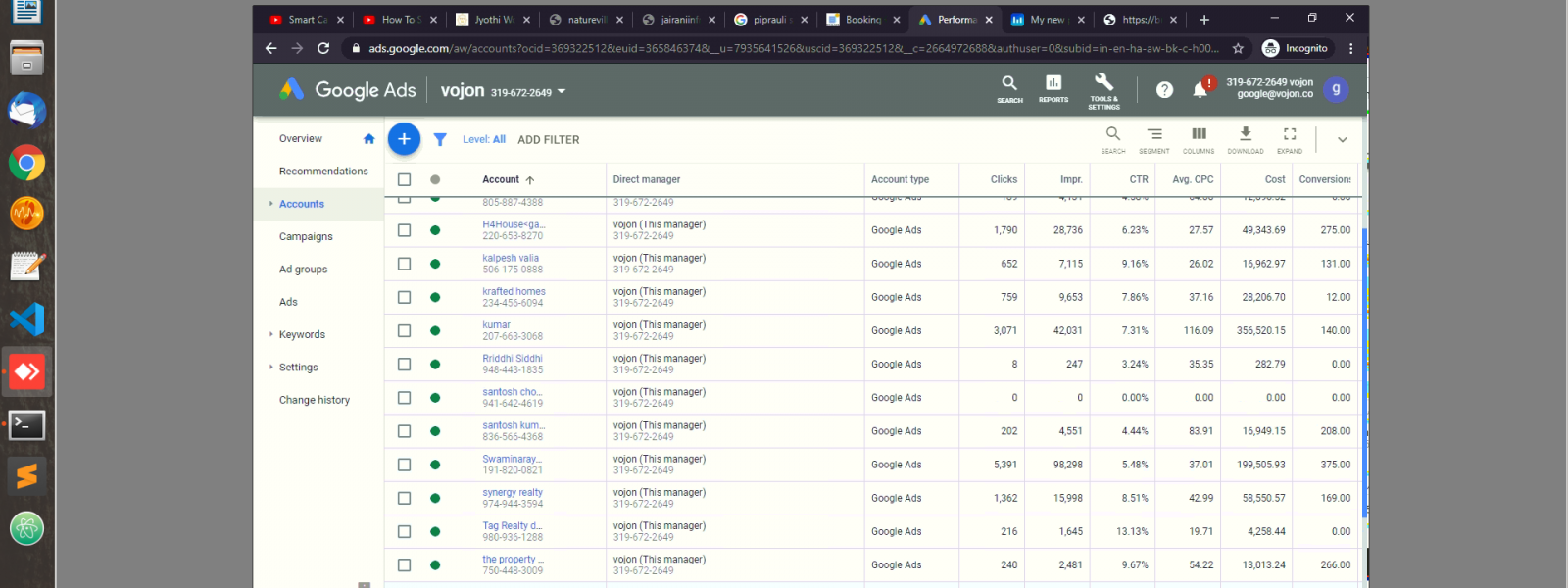Image resolution: width=1568 pixels, height=588 pixels.
Task: Click the Download table icon
Action: (1245, 138)
